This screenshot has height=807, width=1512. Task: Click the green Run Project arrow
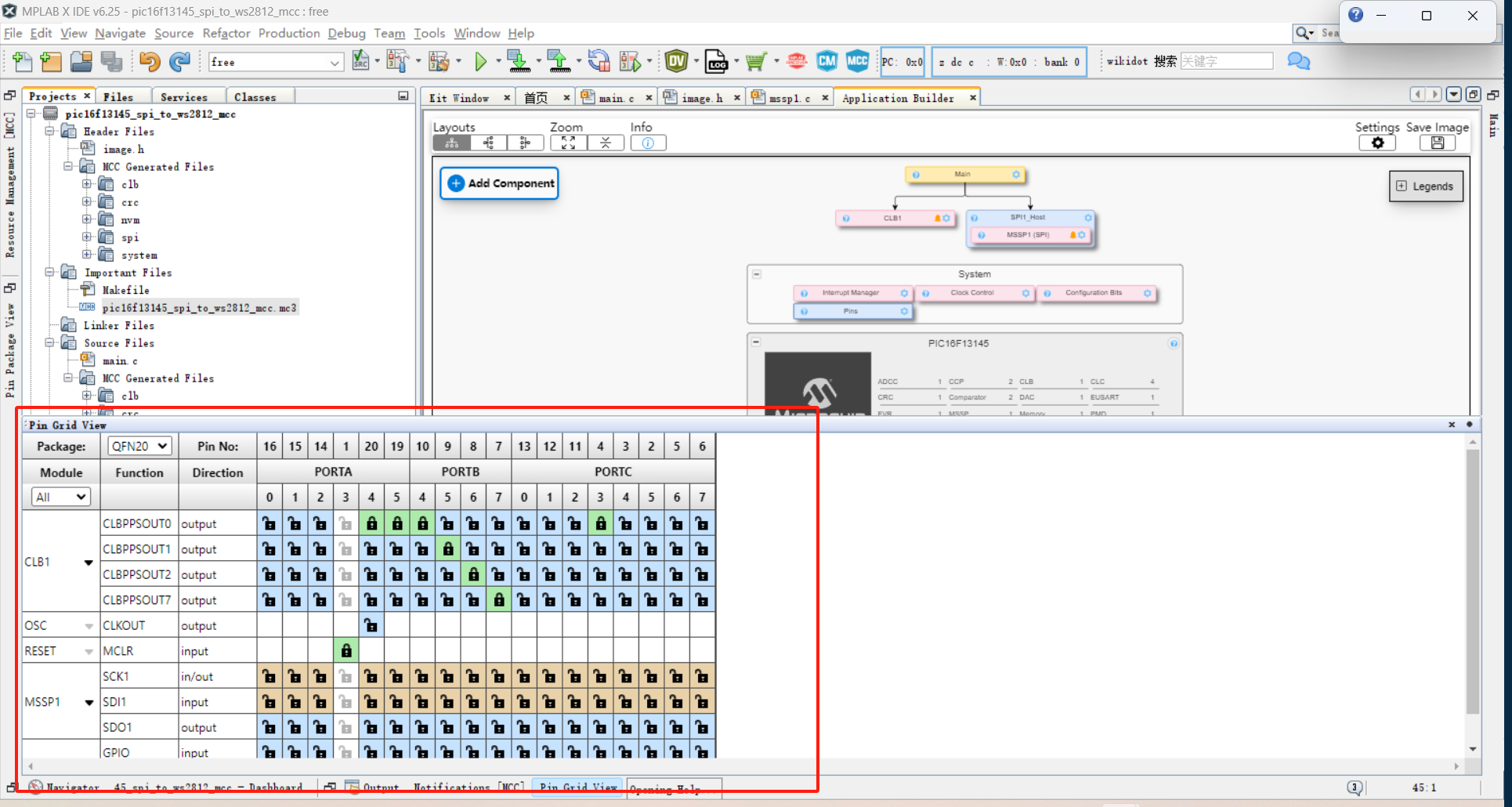(481, 61)
